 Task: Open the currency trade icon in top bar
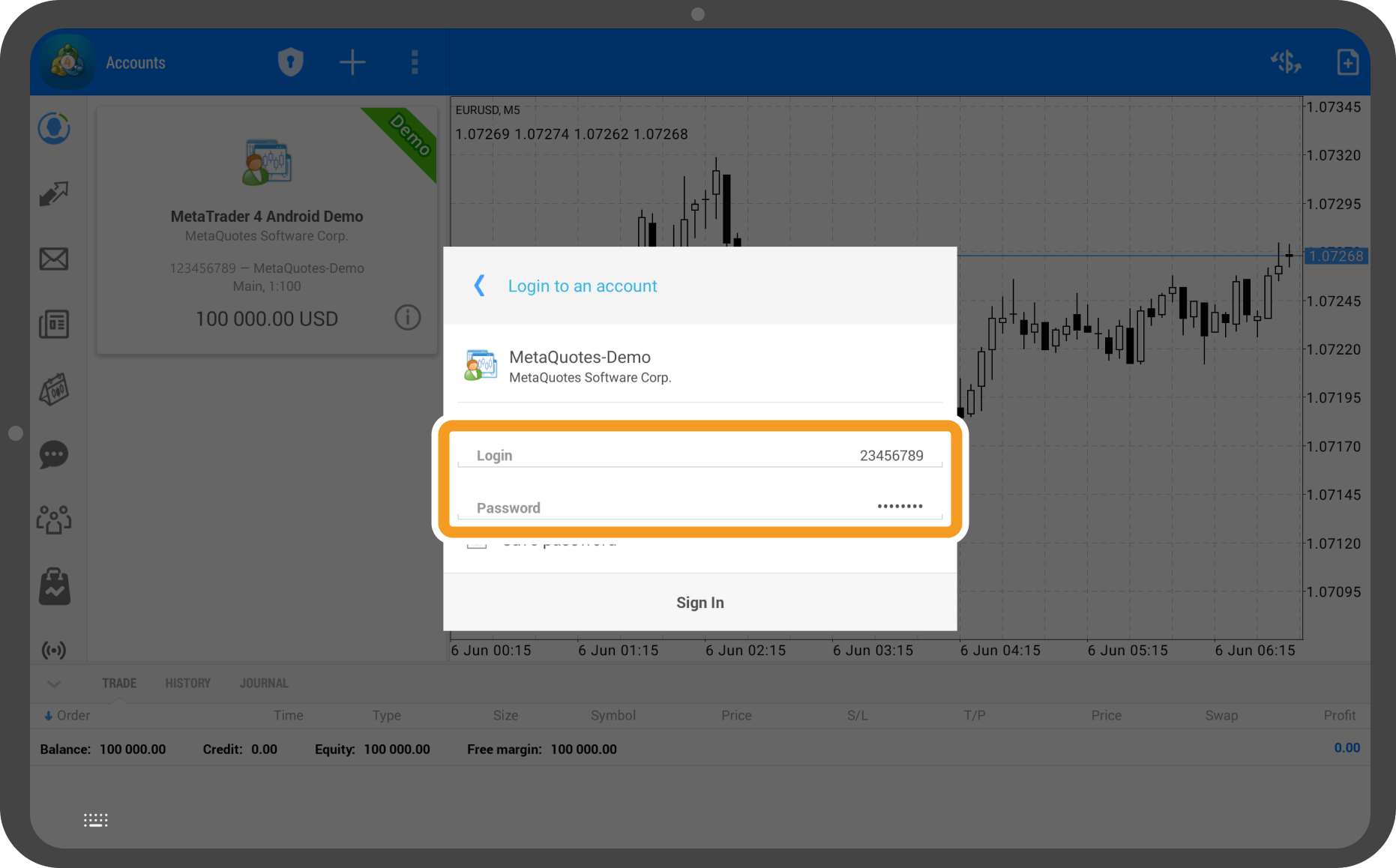(x=1286, y=62)
